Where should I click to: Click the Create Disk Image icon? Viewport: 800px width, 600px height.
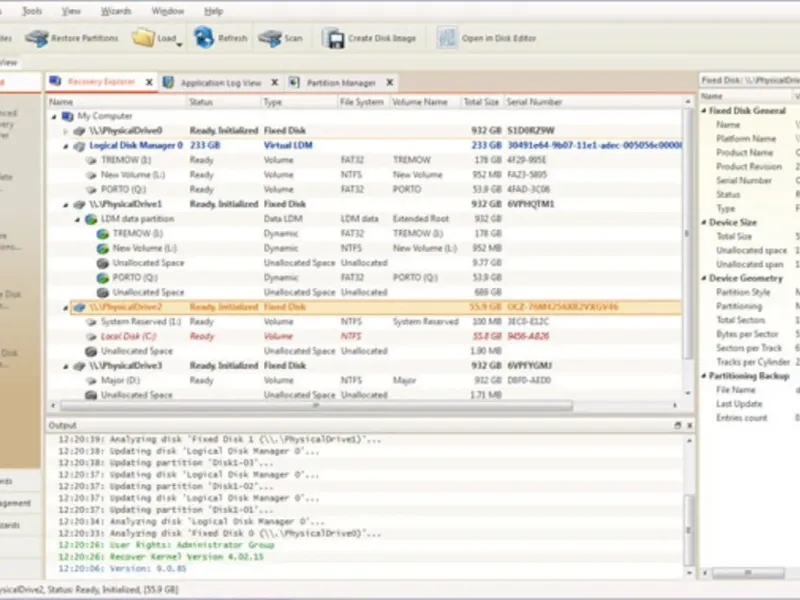point(333,39)
